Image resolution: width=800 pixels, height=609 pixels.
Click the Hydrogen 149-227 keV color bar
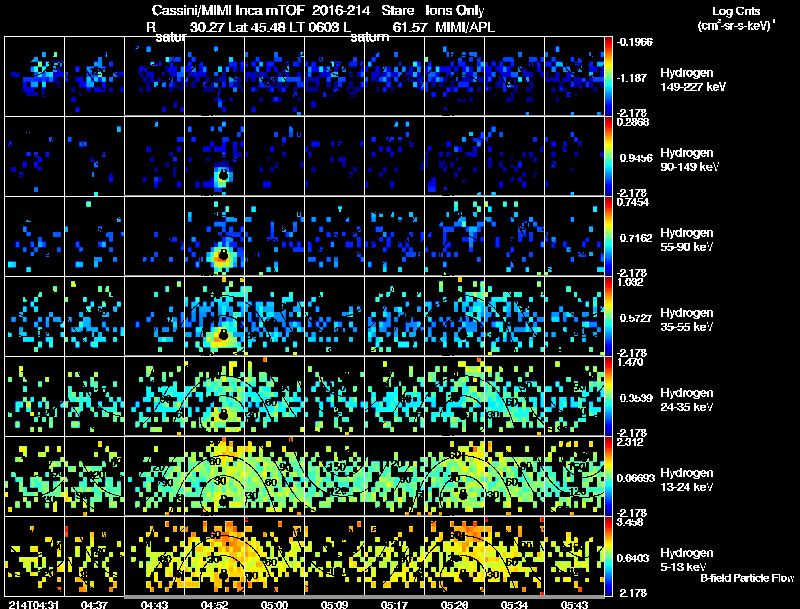click(608, 77)
